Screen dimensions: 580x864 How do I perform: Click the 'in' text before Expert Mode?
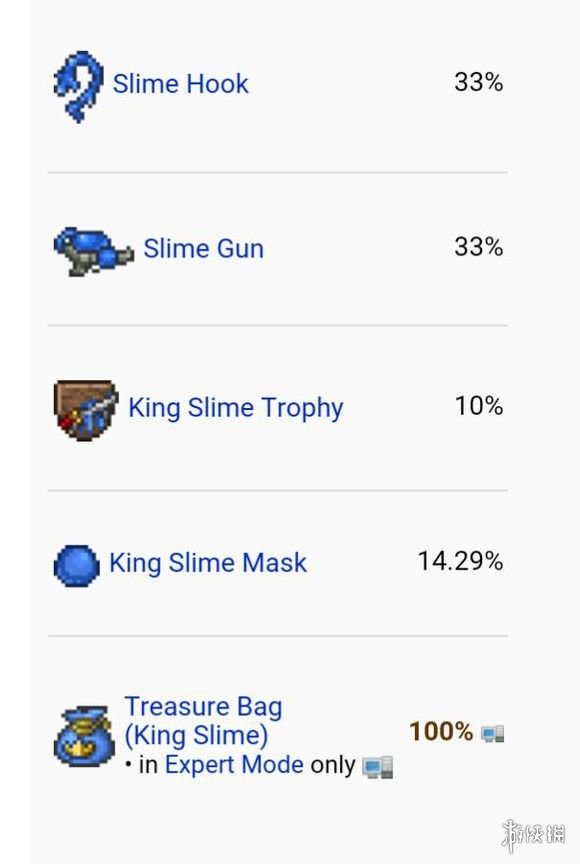pos(148,765)
